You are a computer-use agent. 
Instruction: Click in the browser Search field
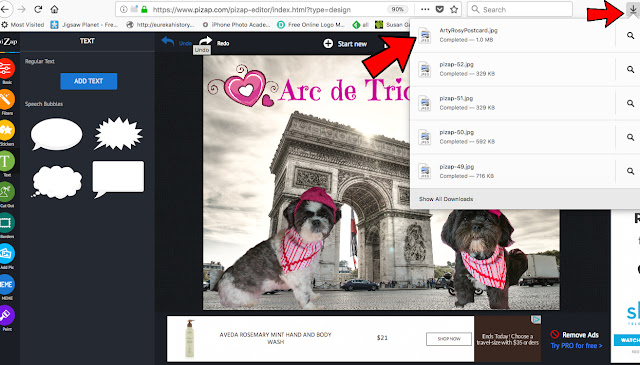(x=520, y=9)
